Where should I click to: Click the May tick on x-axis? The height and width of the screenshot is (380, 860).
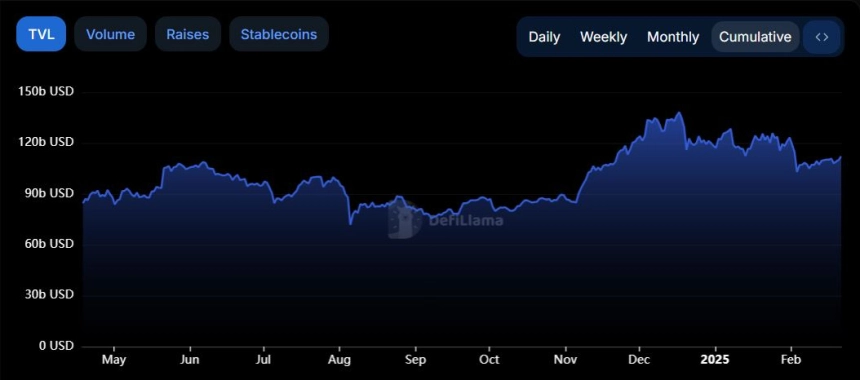tap(114, 360)
